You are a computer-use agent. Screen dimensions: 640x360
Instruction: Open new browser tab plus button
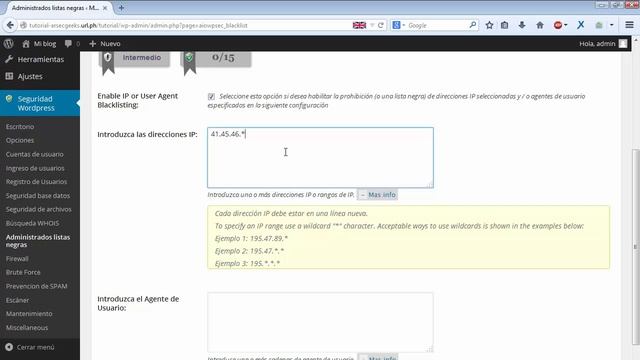pos(121,8)
